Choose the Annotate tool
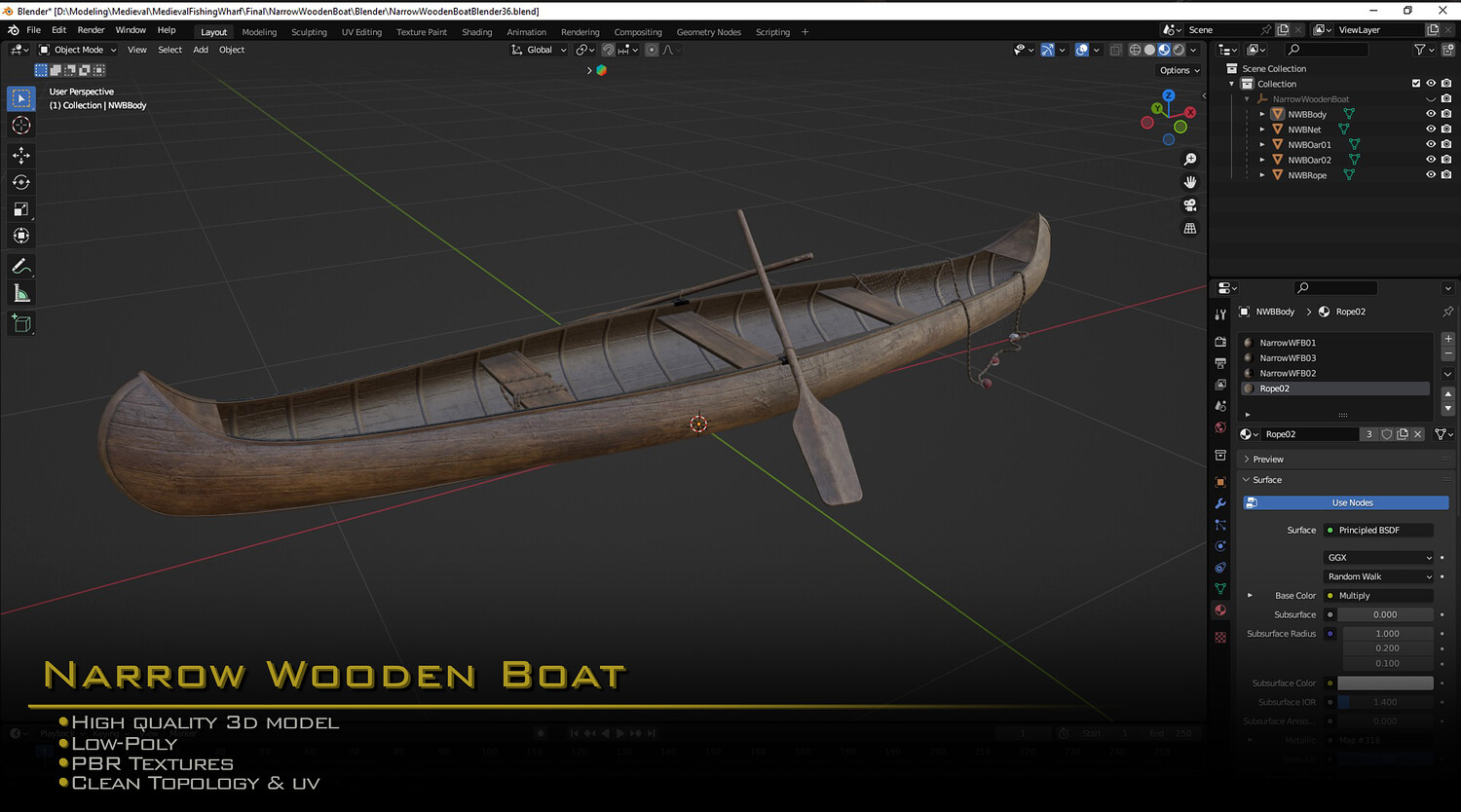The height and width of the screenshot is (812, 1461). [x=21, y=266]
